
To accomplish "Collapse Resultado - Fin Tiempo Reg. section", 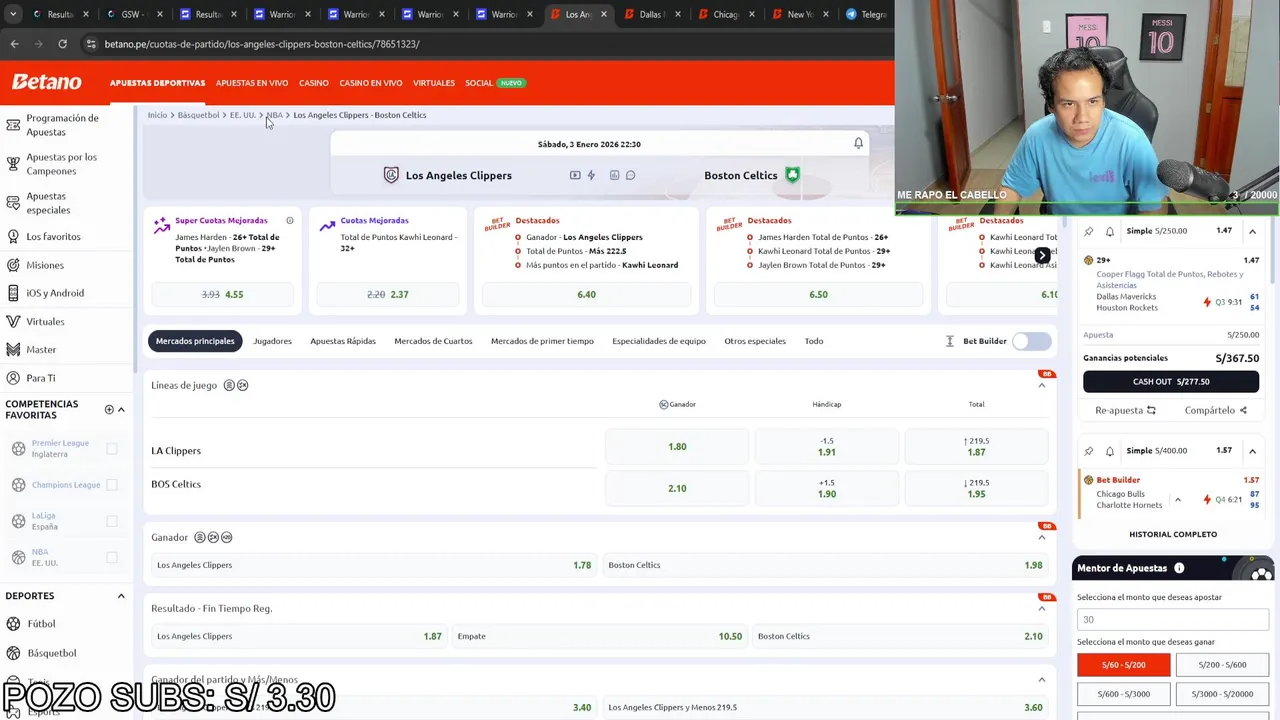I will tap(1041, 608).
